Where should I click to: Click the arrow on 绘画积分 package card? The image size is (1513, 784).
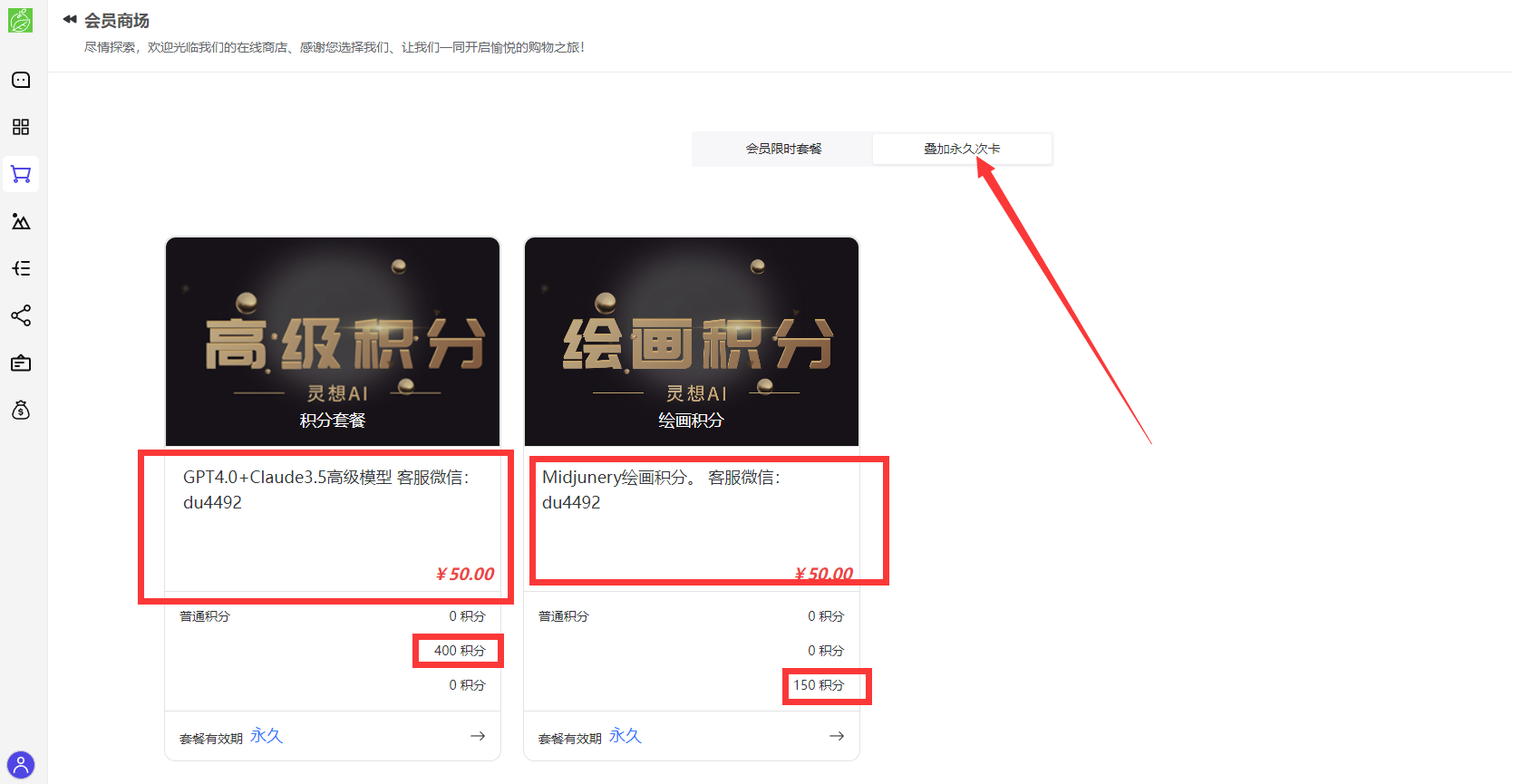coord(837,736)
